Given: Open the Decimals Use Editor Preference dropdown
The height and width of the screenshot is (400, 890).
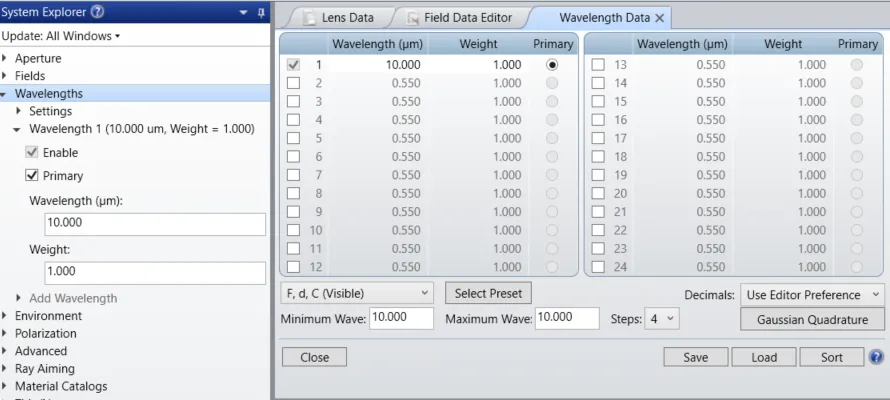Looking at the screenshot, I should (x=812, y=295).
